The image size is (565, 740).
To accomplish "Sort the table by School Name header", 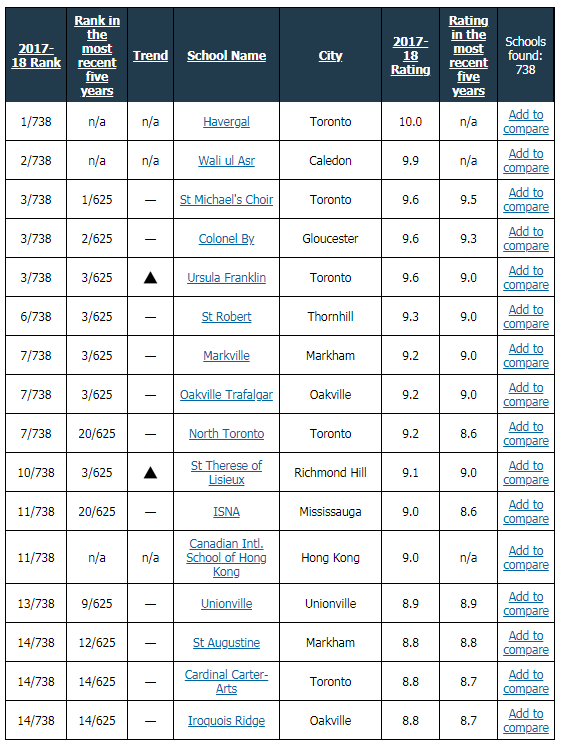I will (x=227, y=56).
